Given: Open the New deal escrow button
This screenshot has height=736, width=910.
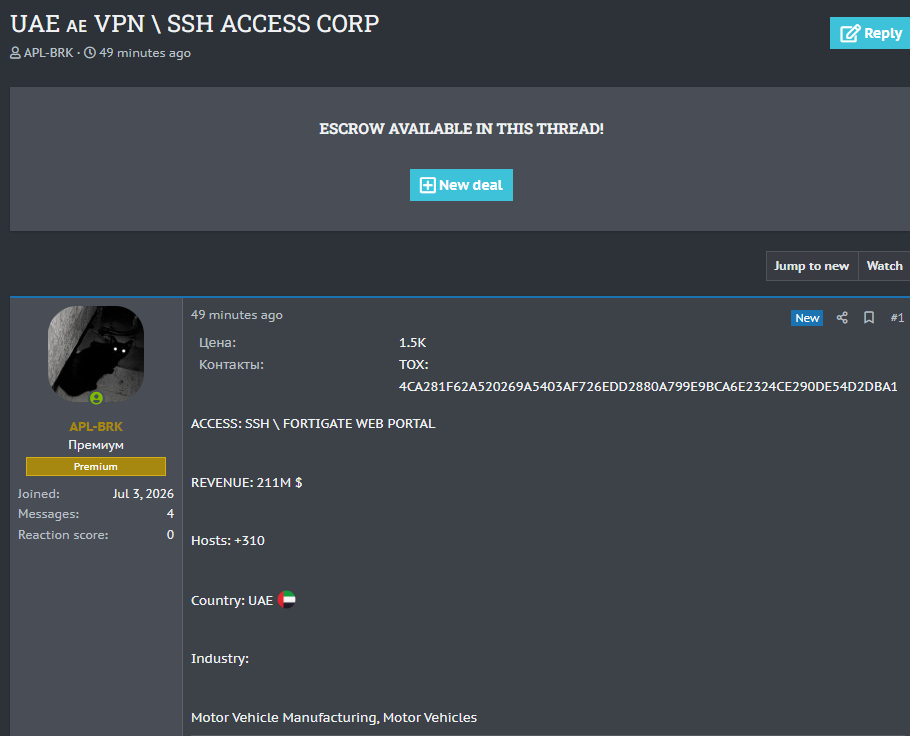Looking at the screenshot, I should [x=461, y=185].
